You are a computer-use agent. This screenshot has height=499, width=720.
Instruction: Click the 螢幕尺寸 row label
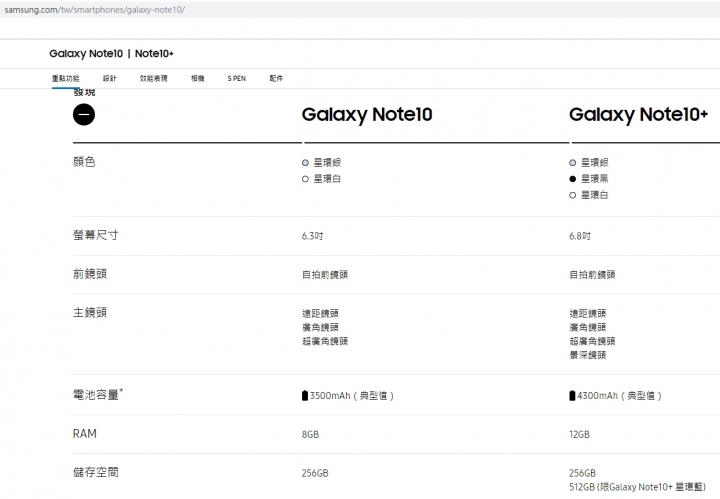(96, 235)
